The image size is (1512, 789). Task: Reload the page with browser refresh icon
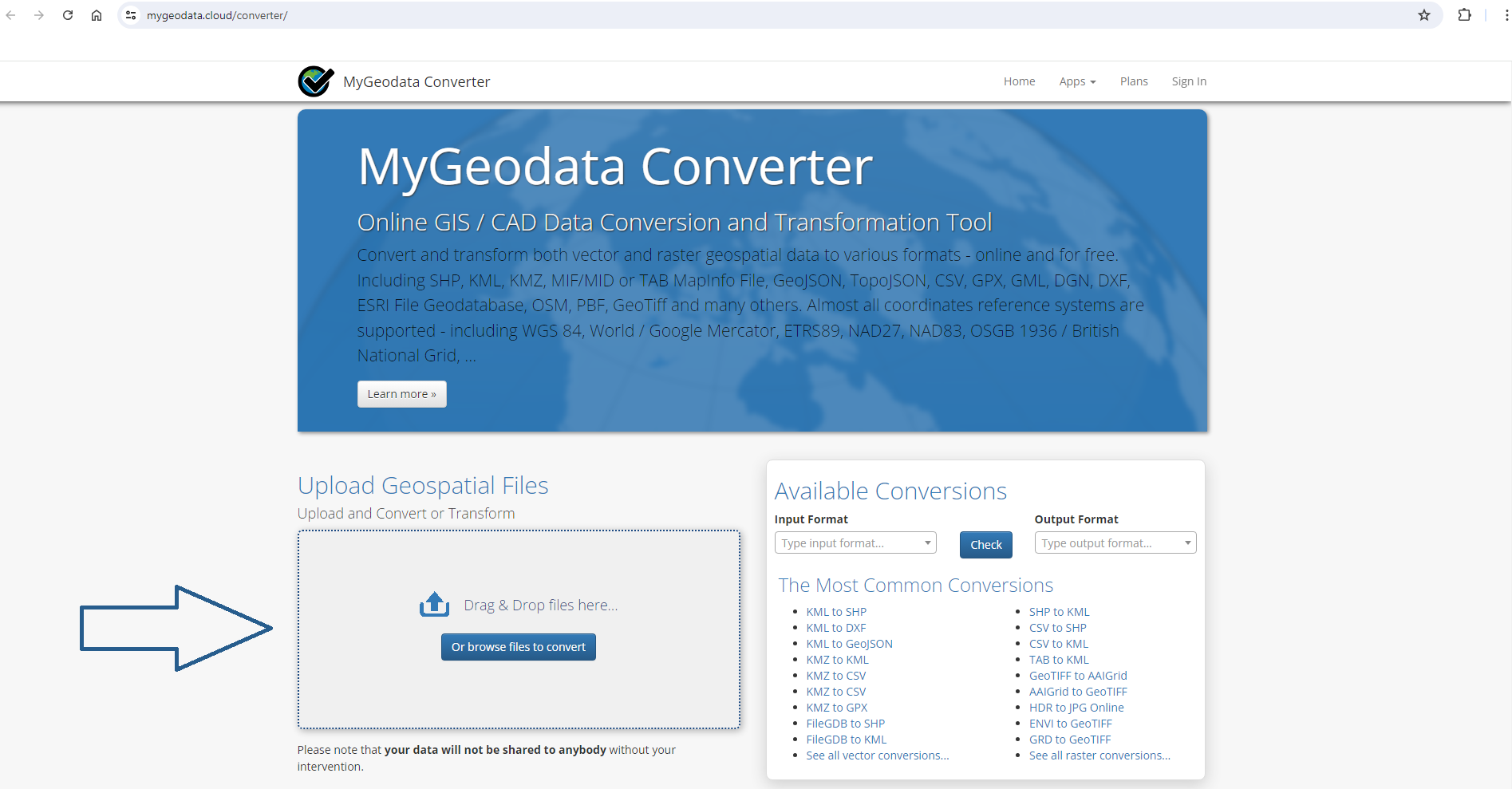(x=68, y=15)
